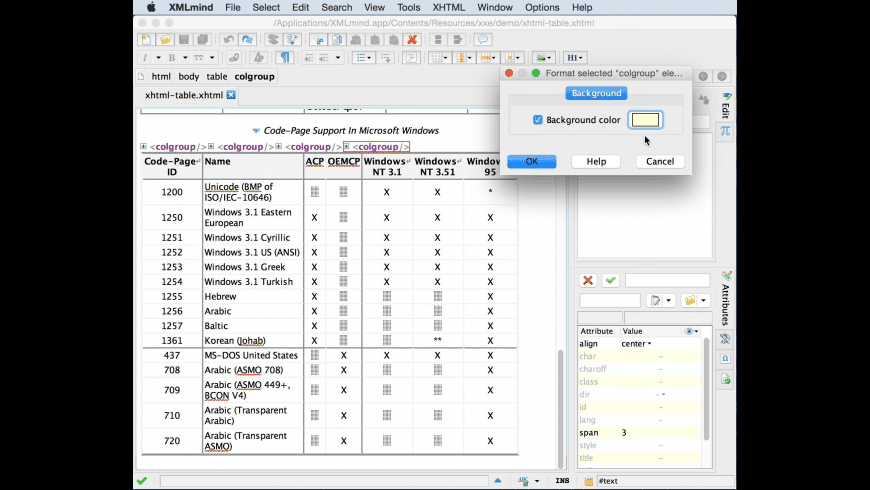The height and width of the screenshot is (490, 870).
Task: Click the attributes list scrollbar
Action: tap(706, 388)
